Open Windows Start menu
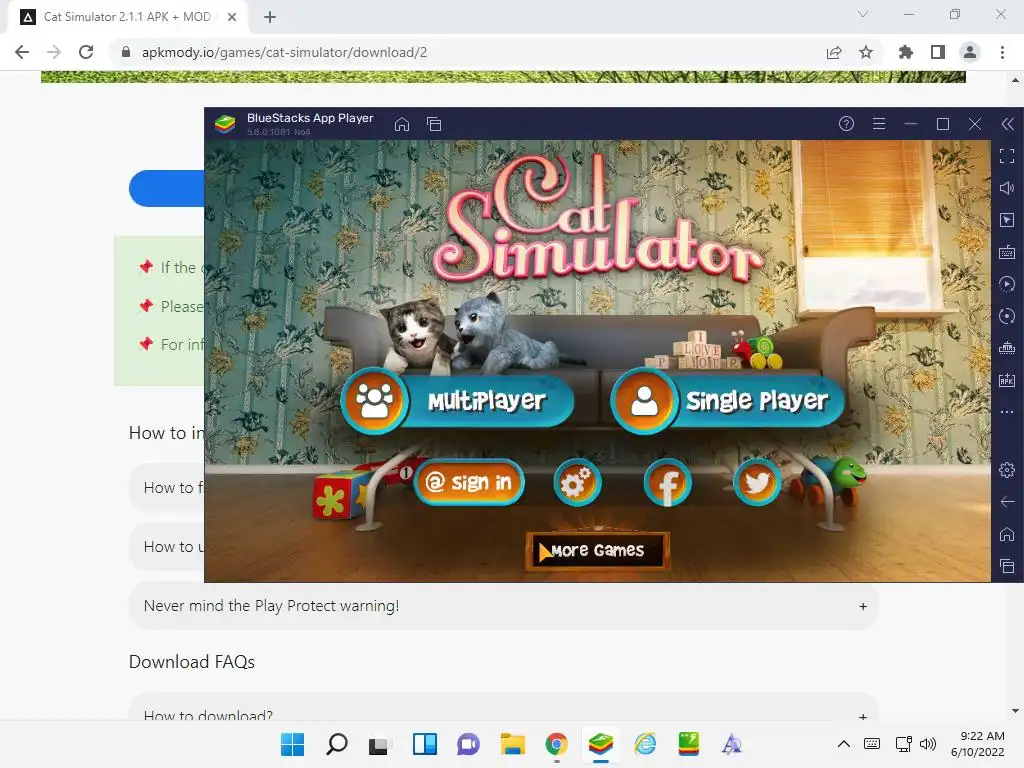The height and width of the screenshot is (768, 1024). (292, 744)
